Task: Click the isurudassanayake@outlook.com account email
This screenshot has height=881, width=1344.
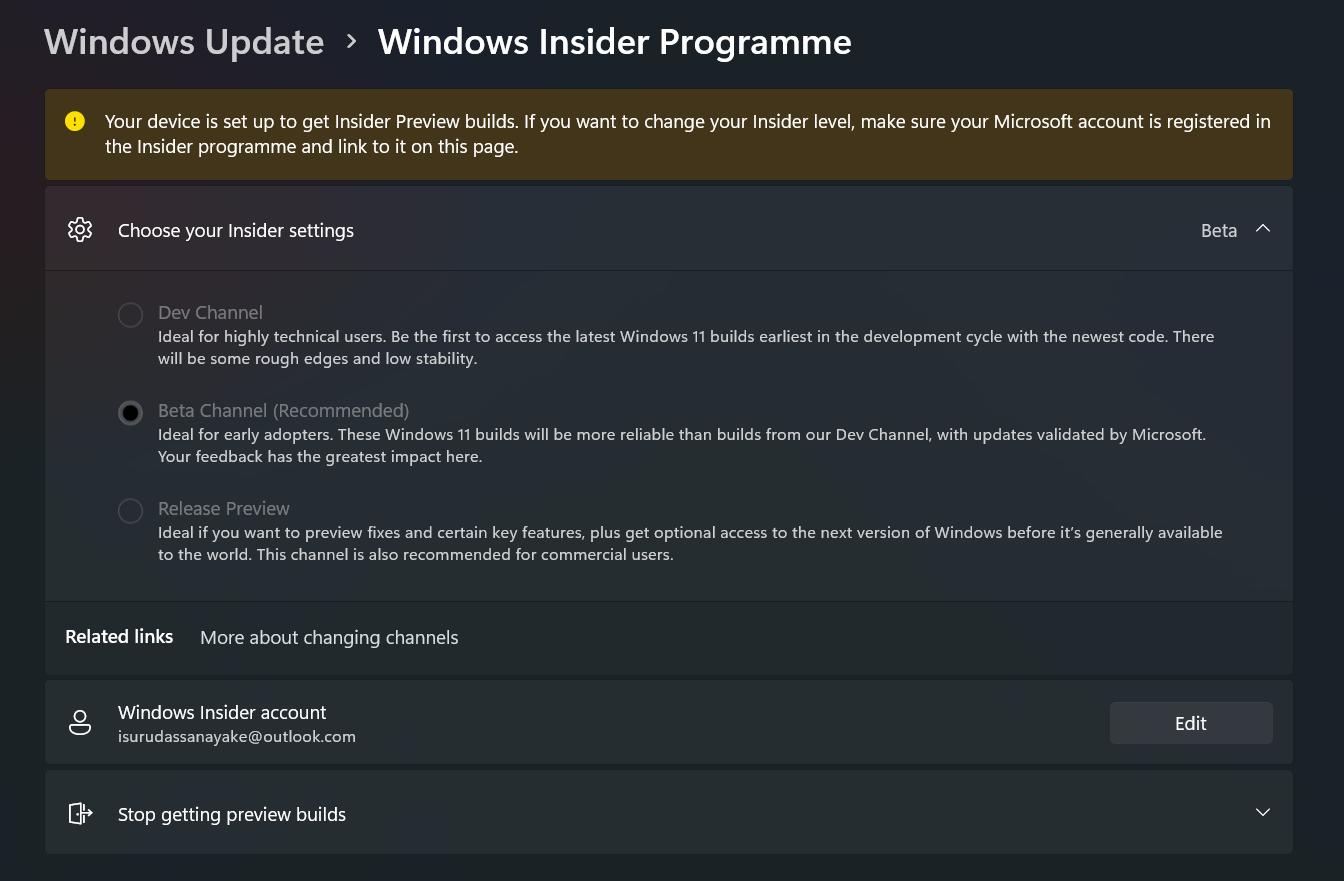Action: pyautogui.click(x=237, y=737)
